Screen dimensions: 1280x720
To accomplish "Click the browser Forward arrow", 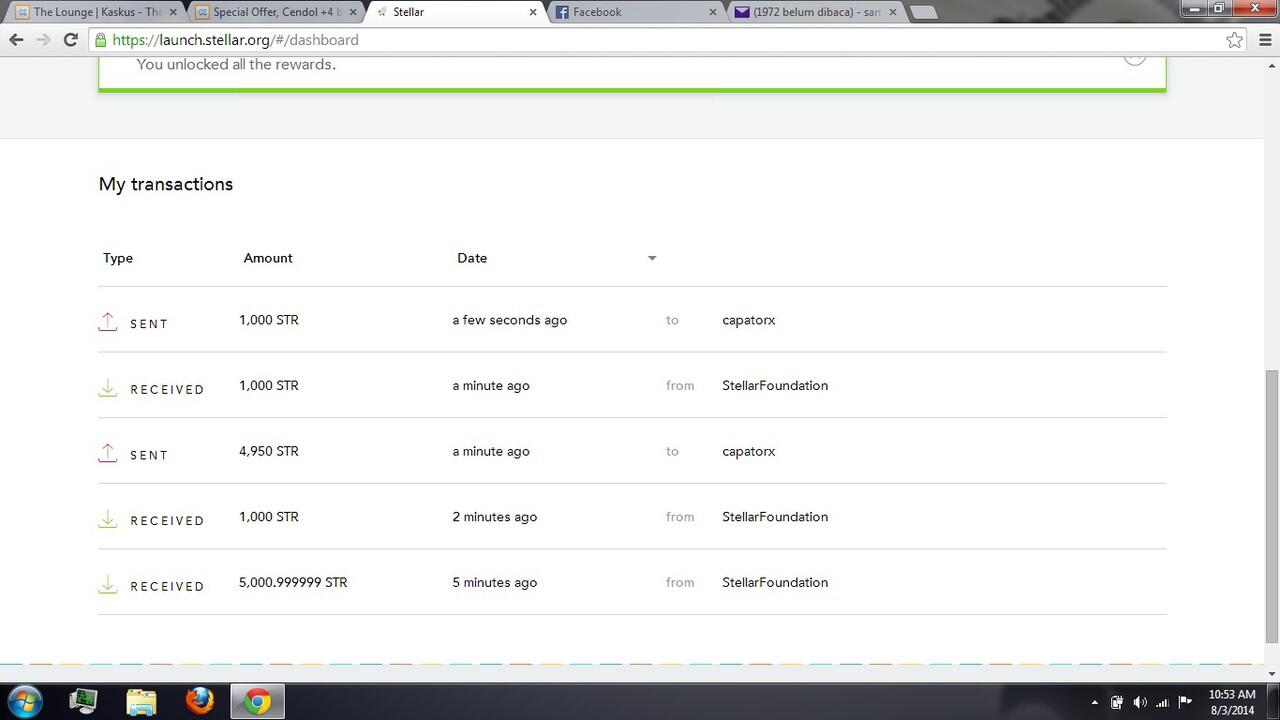I will click(x=43, y=40).
